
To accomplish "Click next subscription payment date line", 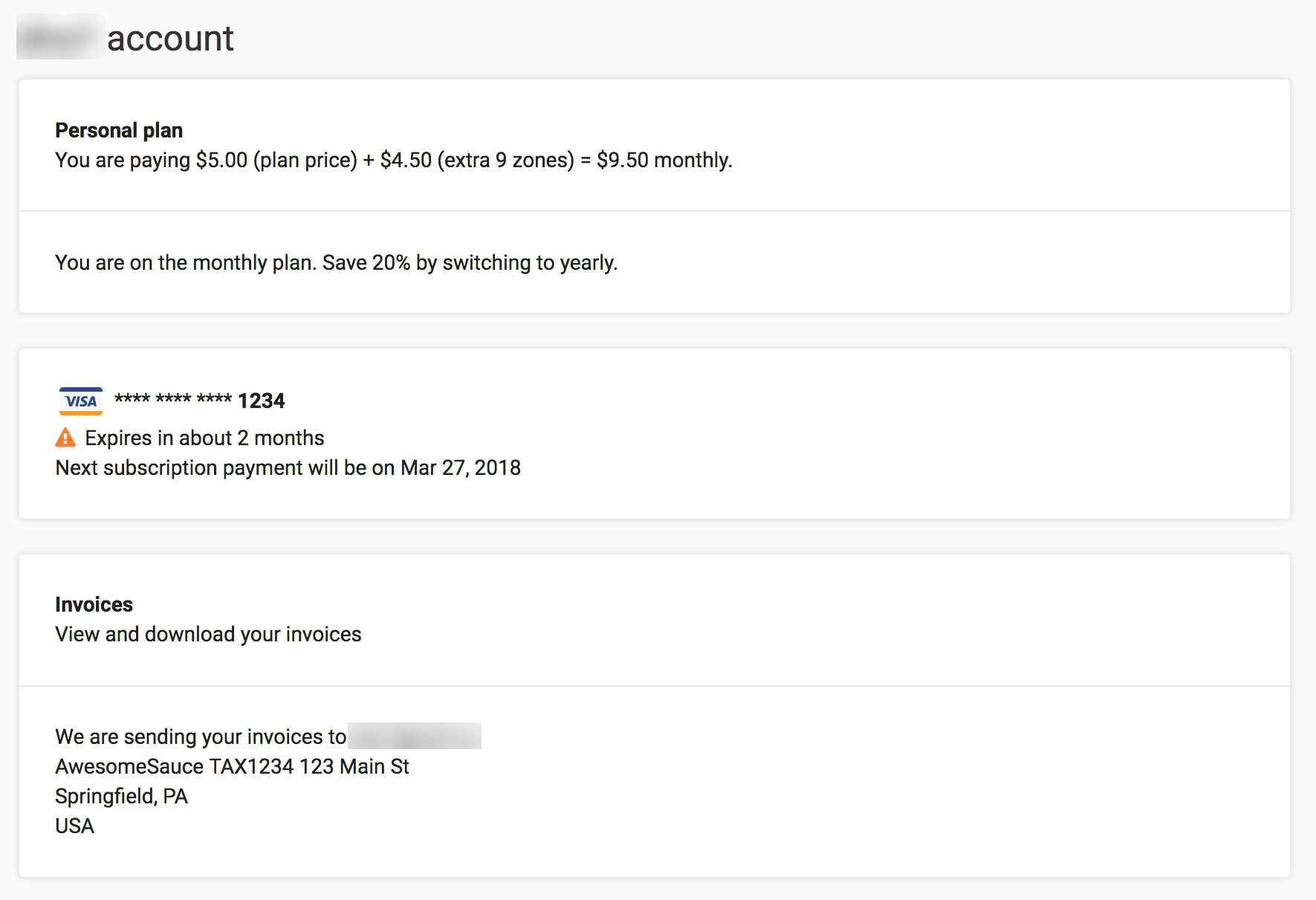I will 288,467.
